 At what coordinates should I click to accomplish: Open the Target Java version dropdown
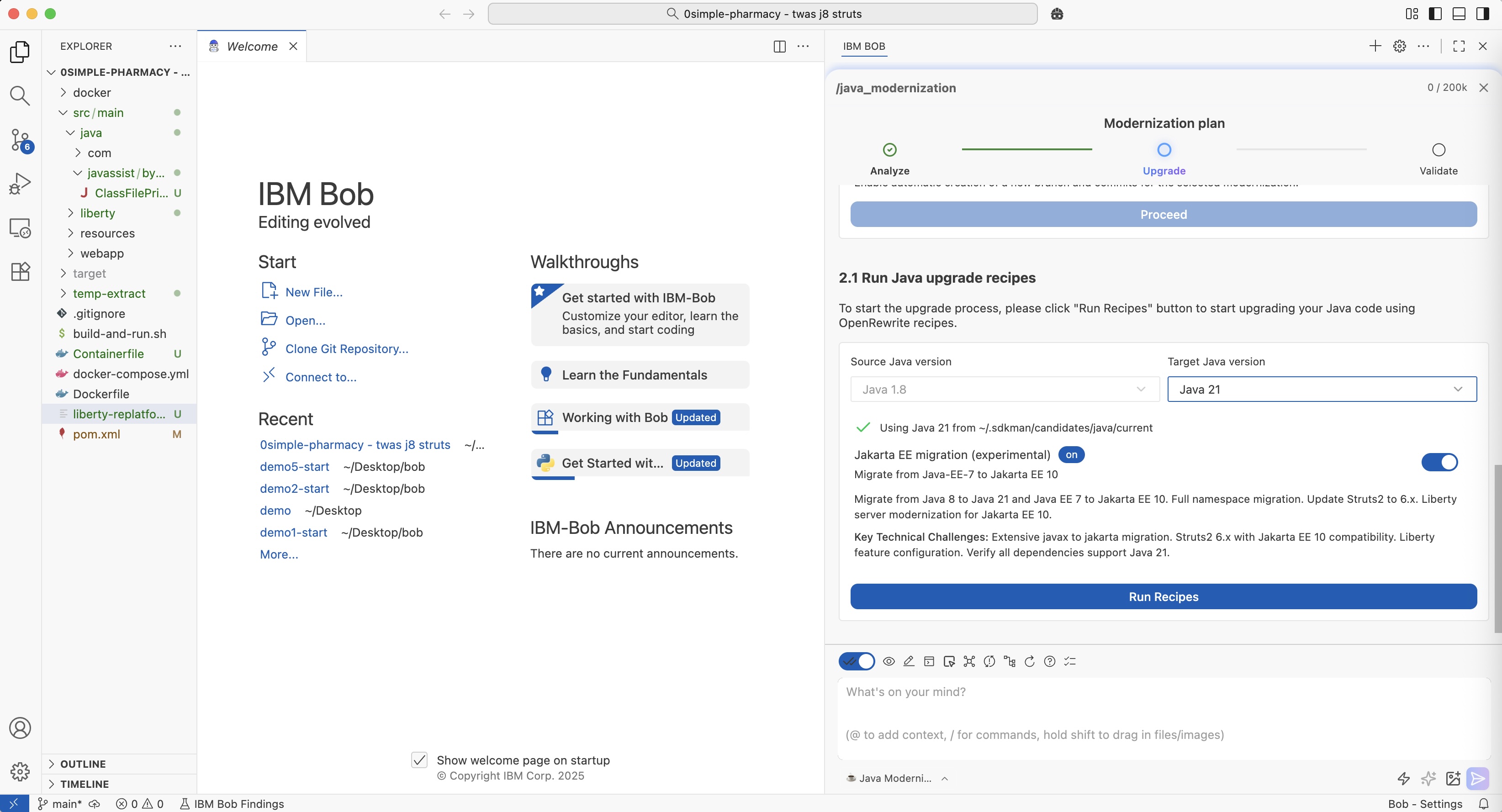[x=1322, y=390]
